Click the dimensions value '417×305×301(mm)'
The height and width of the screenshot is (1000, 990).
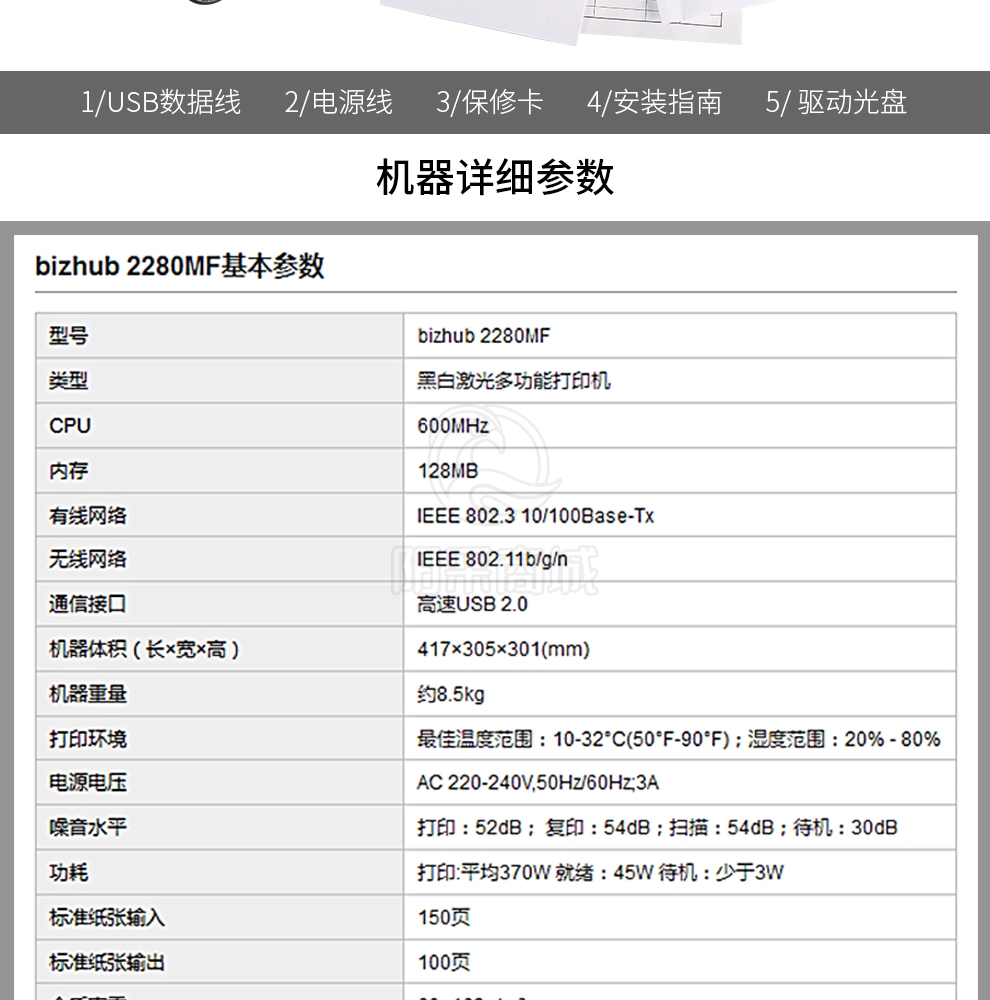coord(503,650)
